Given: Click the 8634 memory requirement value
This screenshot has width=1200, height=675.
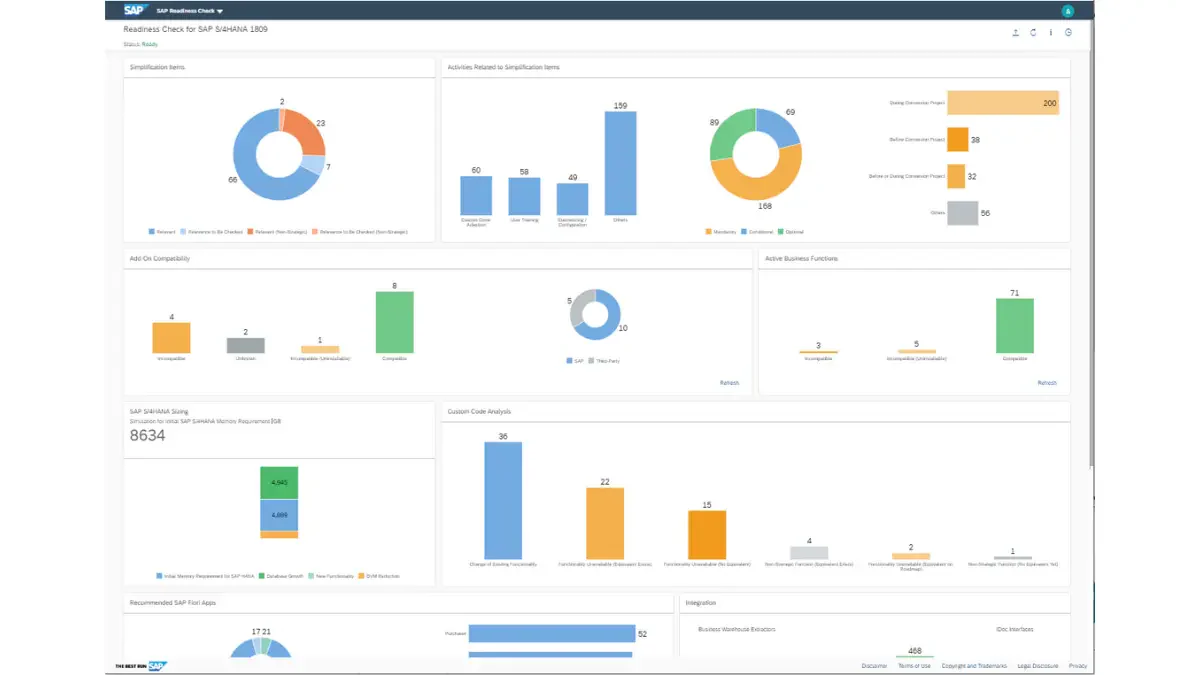Looking at the screenshot, I should click(x=147, y=436).
